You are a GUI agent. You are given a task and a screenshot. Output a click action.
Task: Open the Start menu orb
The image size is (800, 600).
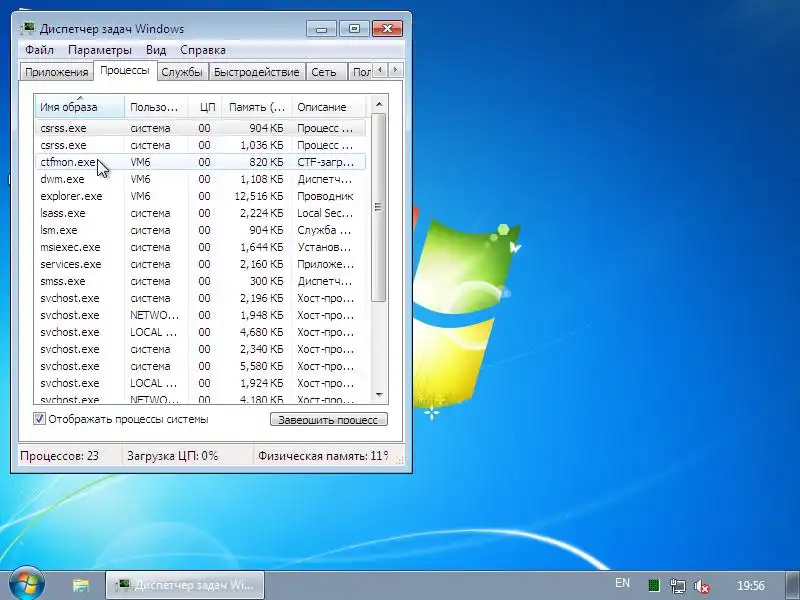click(x=27, y=585)
